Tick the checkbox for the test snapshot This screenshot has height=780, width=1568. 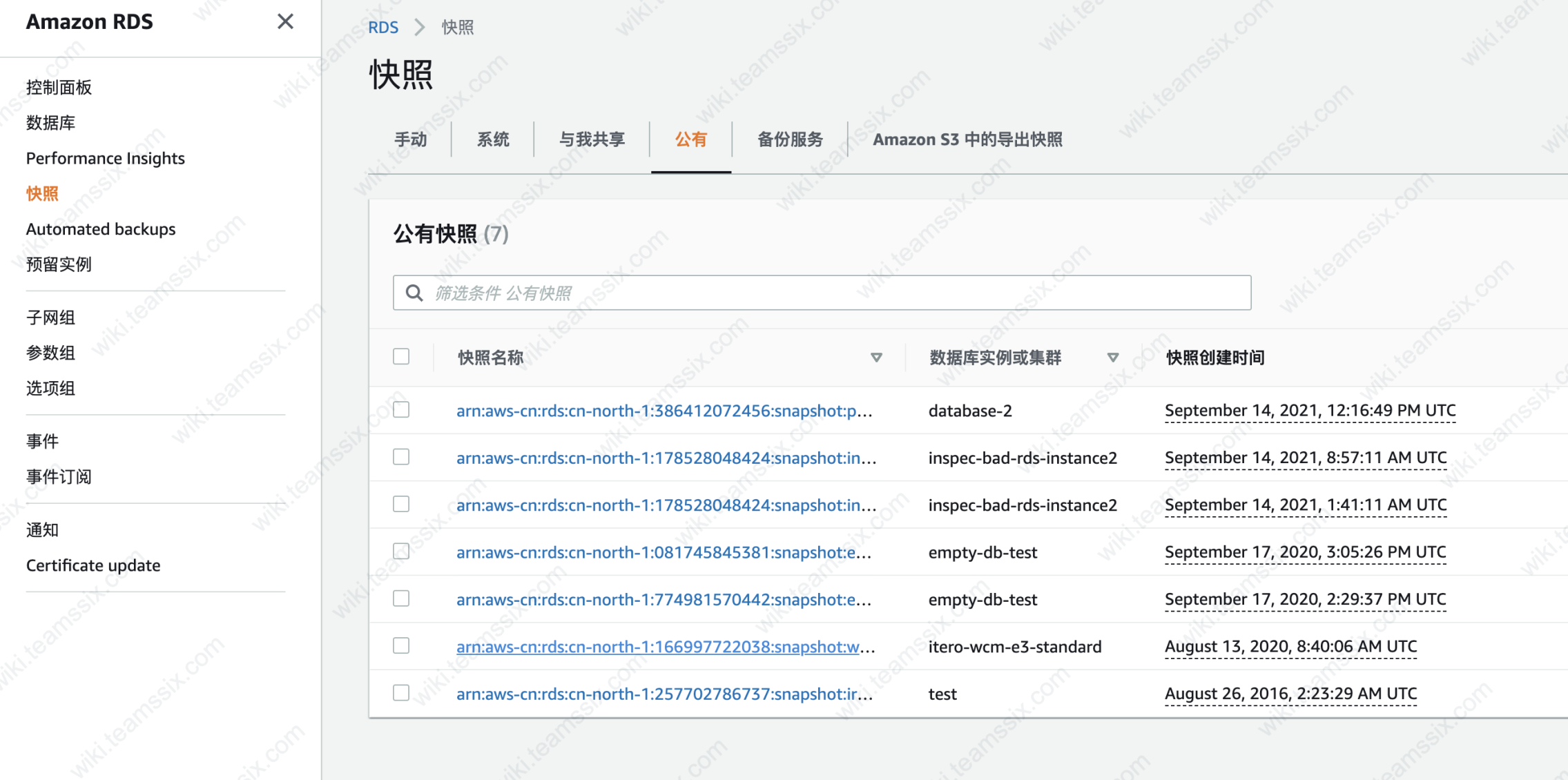tap(401, 693)
